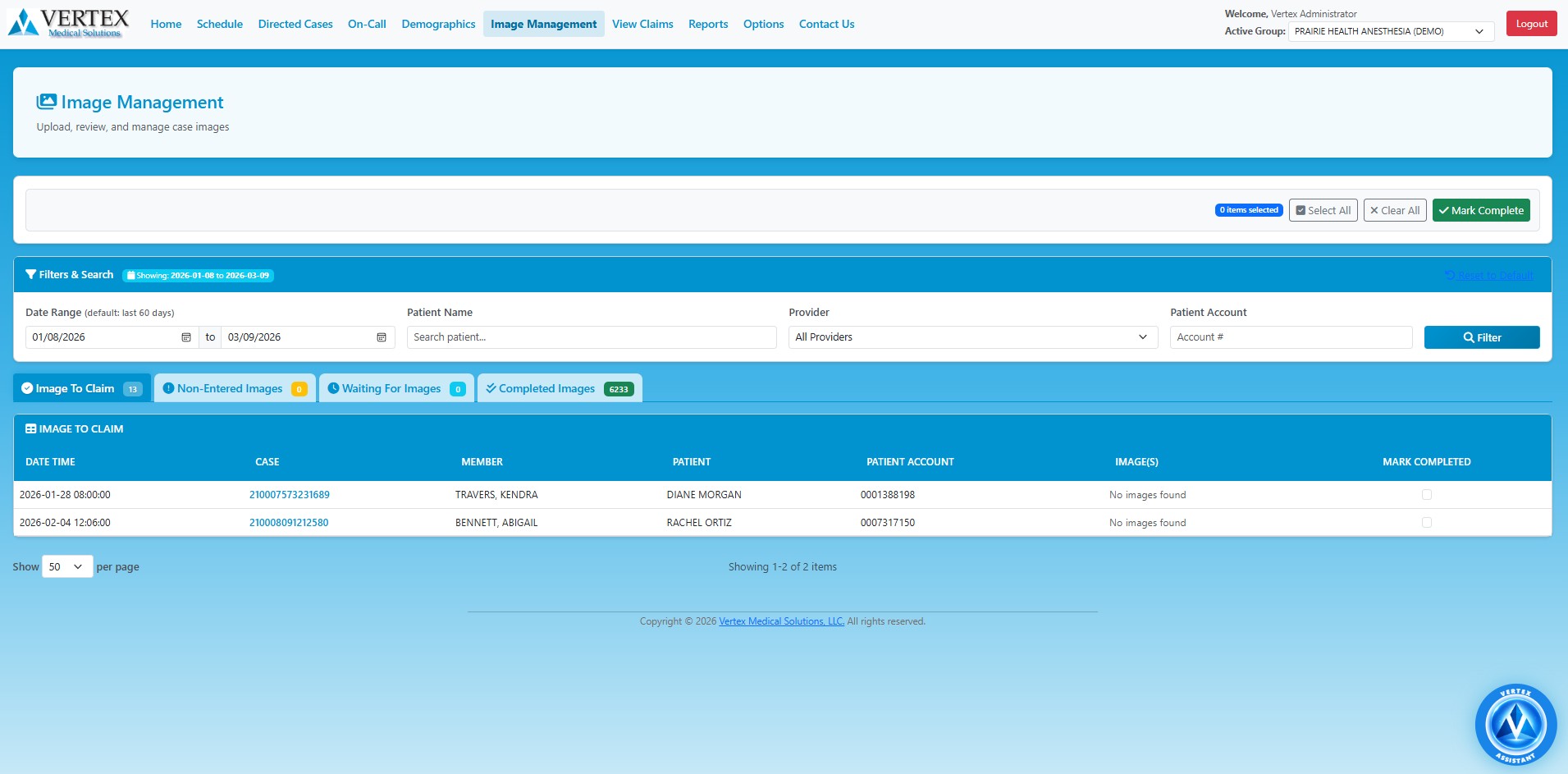1568x774 pixels.
Task: Open the All Providers dropdown
Action: pyautogui.click(x=971, y=337)
